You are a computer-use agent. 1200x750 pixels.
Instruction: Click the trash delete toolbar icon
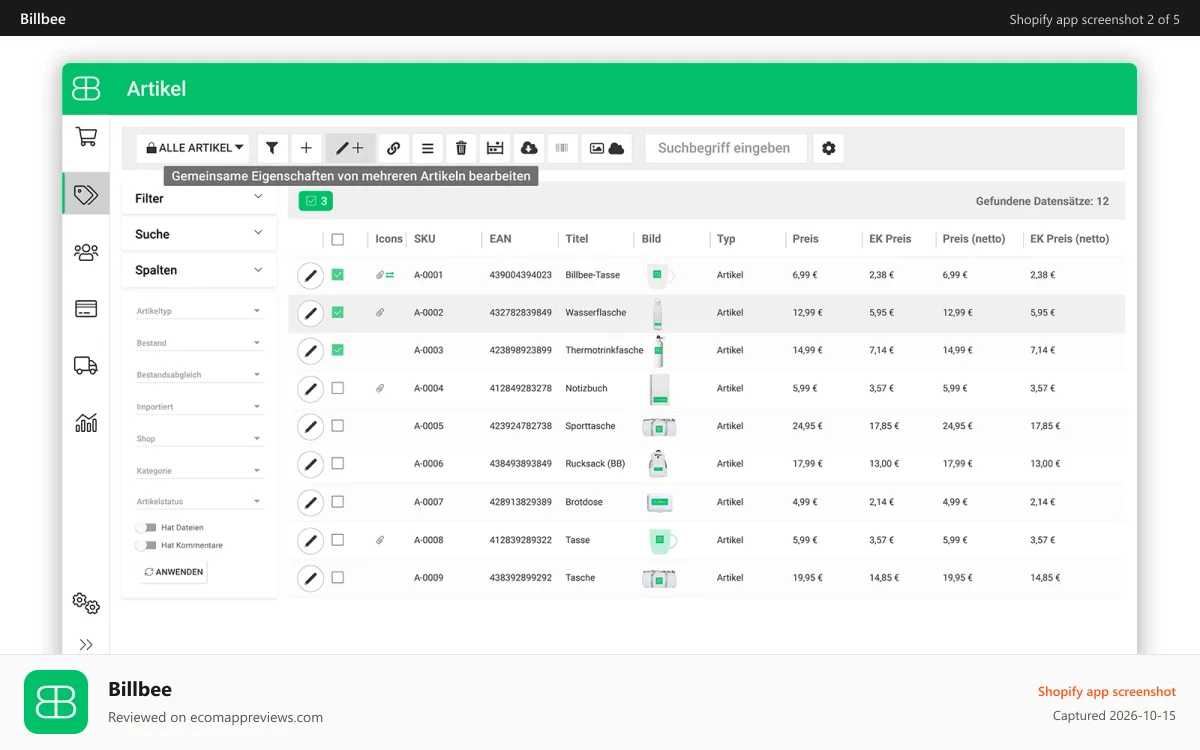[x=461, y=148]
